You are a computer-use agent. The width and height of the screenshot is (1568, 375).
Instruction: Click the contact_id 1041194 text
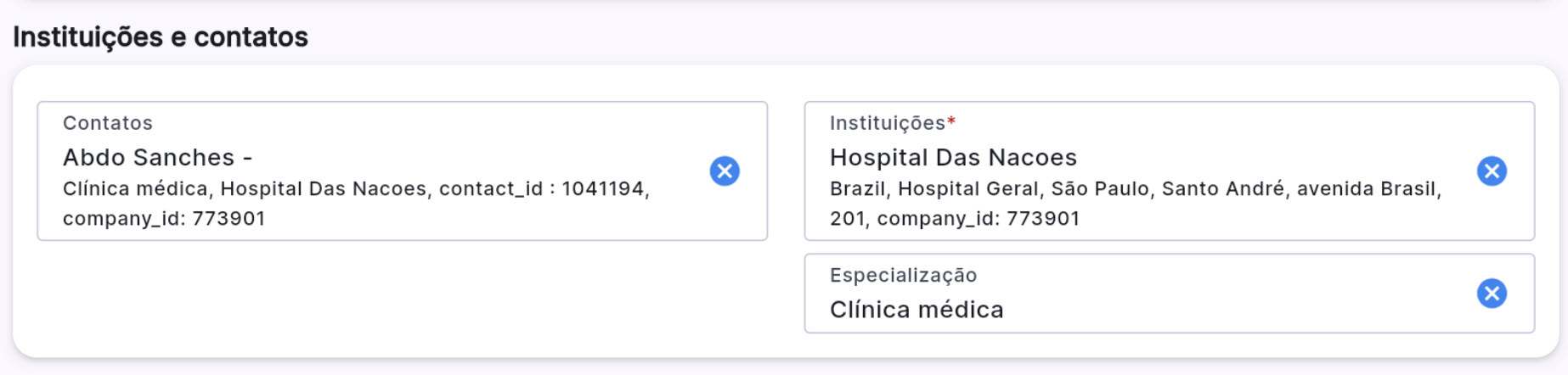(542, 188)
